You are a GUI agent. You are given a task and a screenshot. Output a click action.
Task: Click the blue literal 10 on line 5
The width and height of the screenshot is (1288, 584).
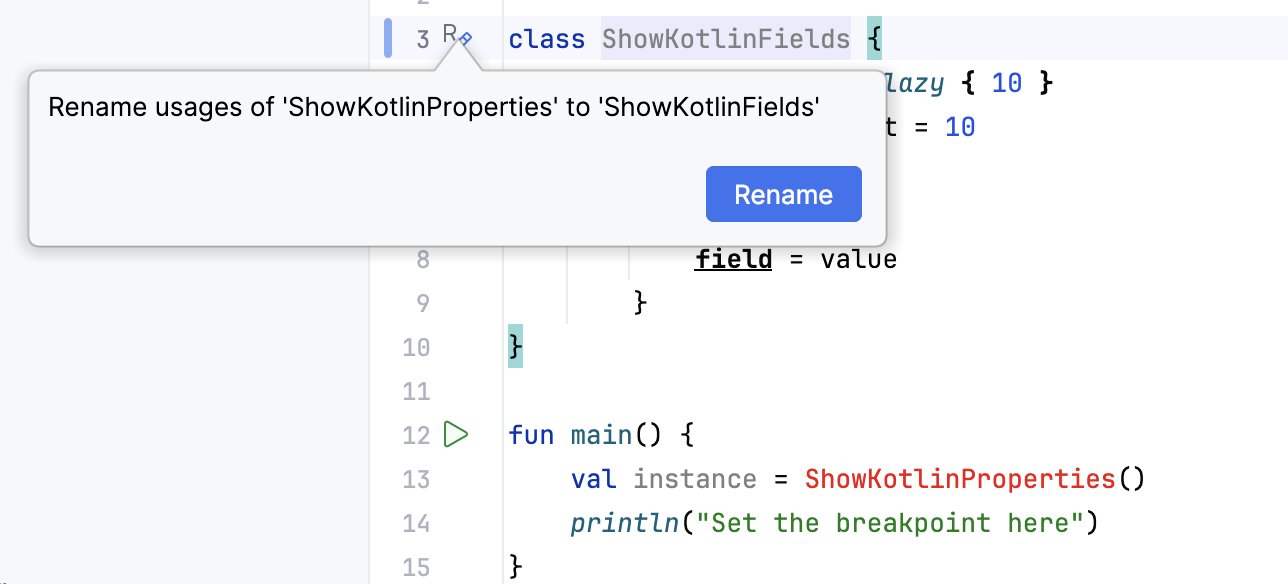pyautogui.click(x=958, y=127)
